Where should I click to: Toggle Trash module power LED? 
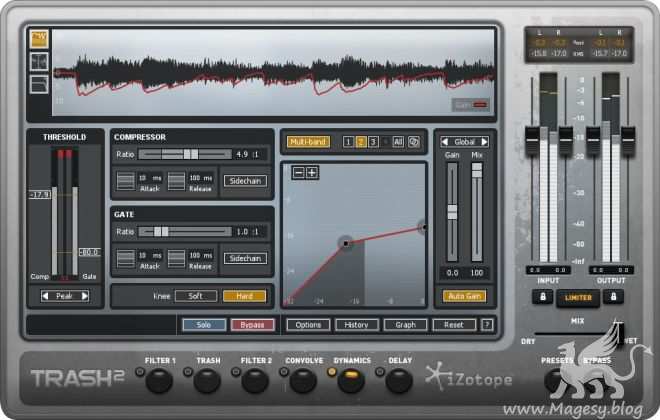(188, 372)
